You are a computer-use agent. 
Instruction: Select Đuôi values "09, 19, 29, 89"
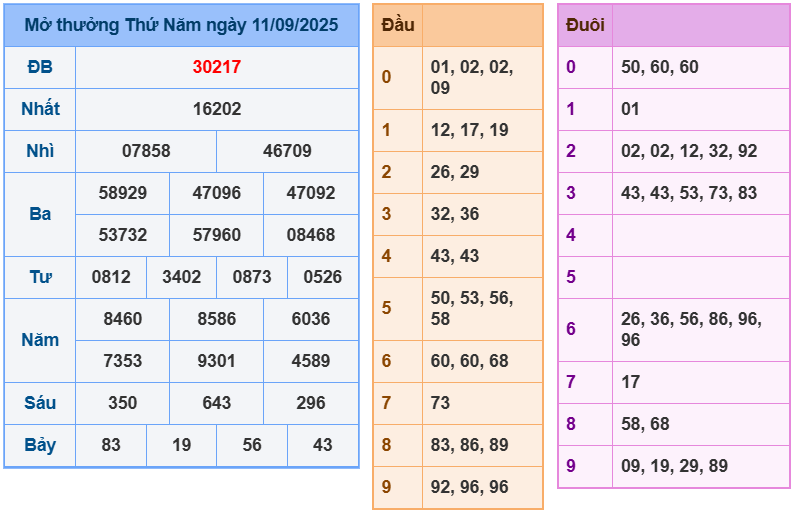(x=674, y=466)
